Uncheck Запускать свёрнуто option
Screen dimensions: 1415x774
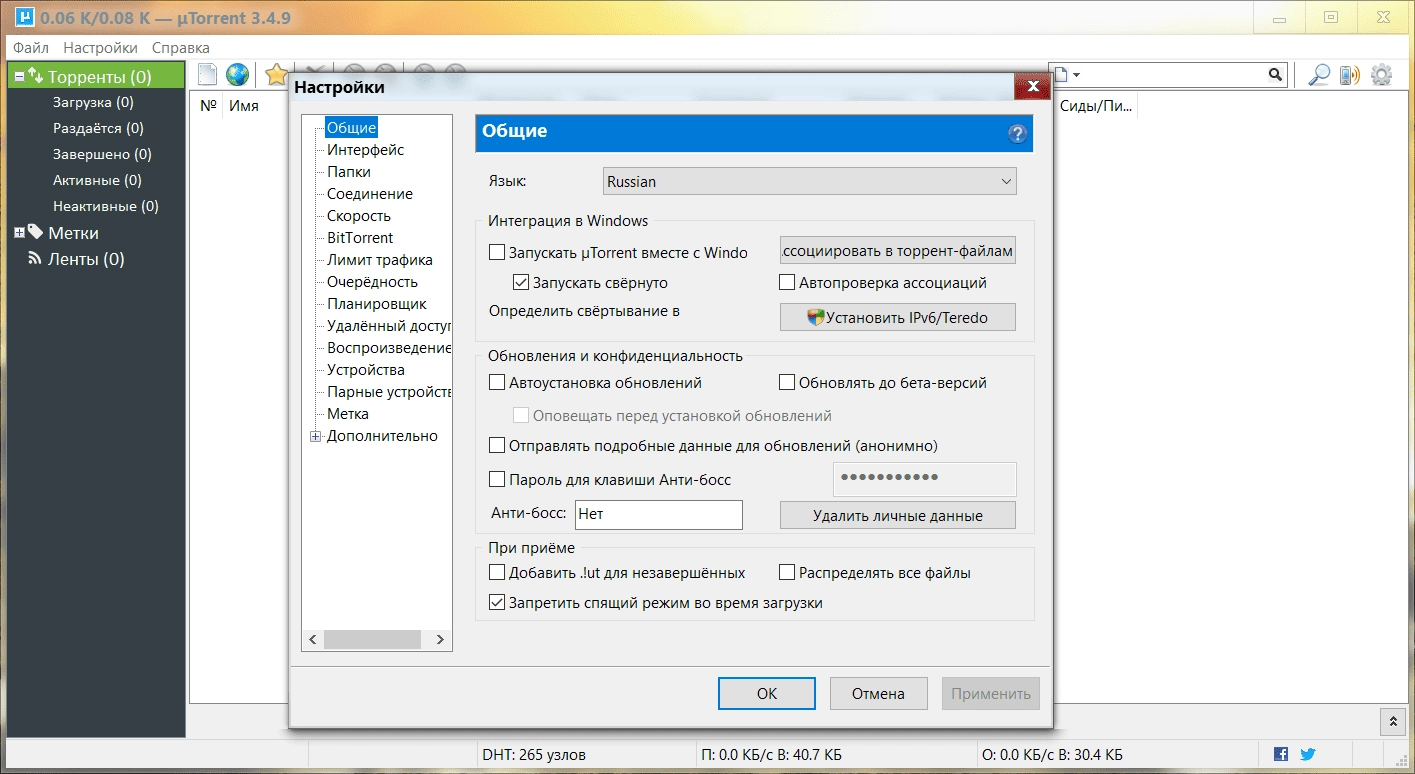[521, 281]
